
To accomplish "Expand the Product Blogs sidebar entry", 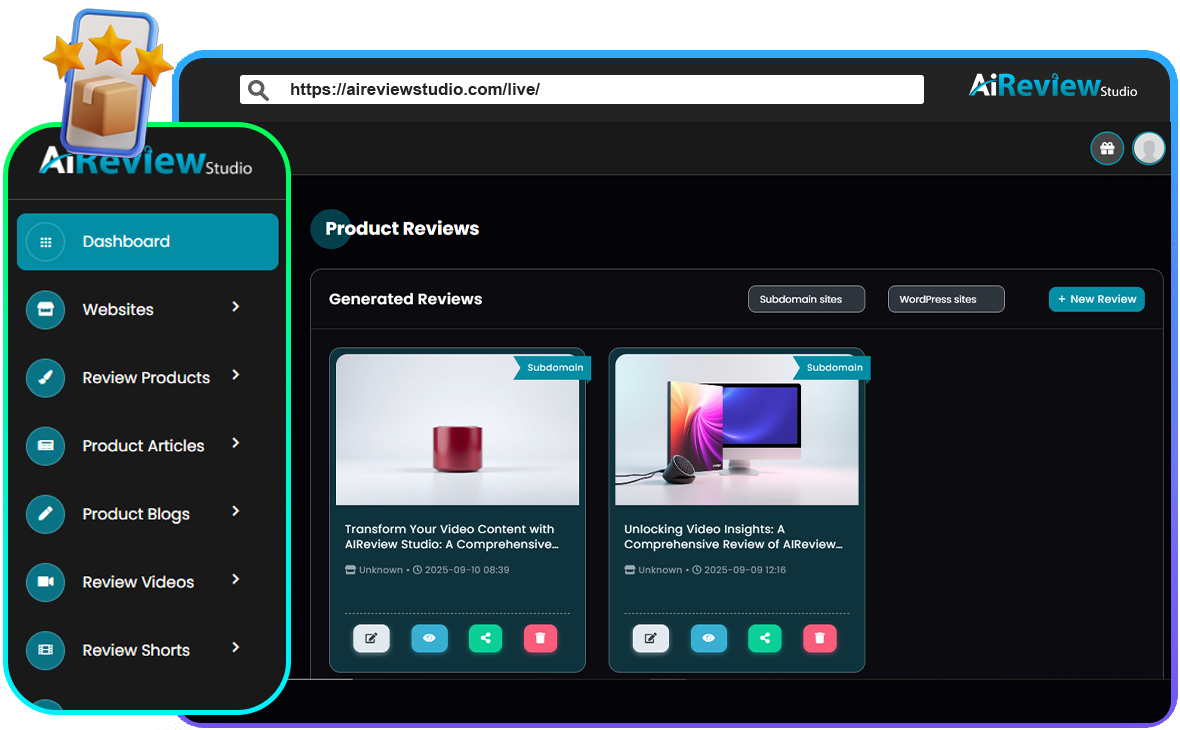I will click(x=235, y=511).
